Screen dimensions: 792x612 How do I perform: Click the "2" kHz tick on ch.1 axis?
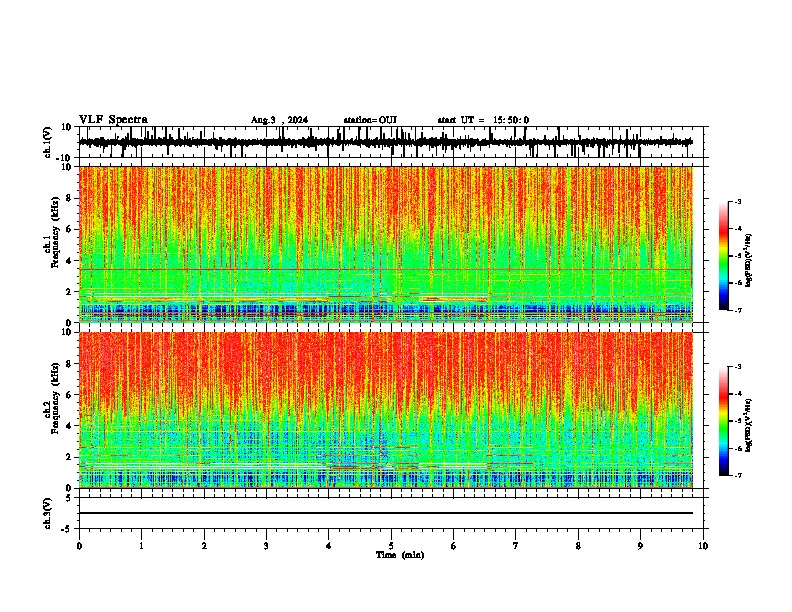click(x=70, y=292)
